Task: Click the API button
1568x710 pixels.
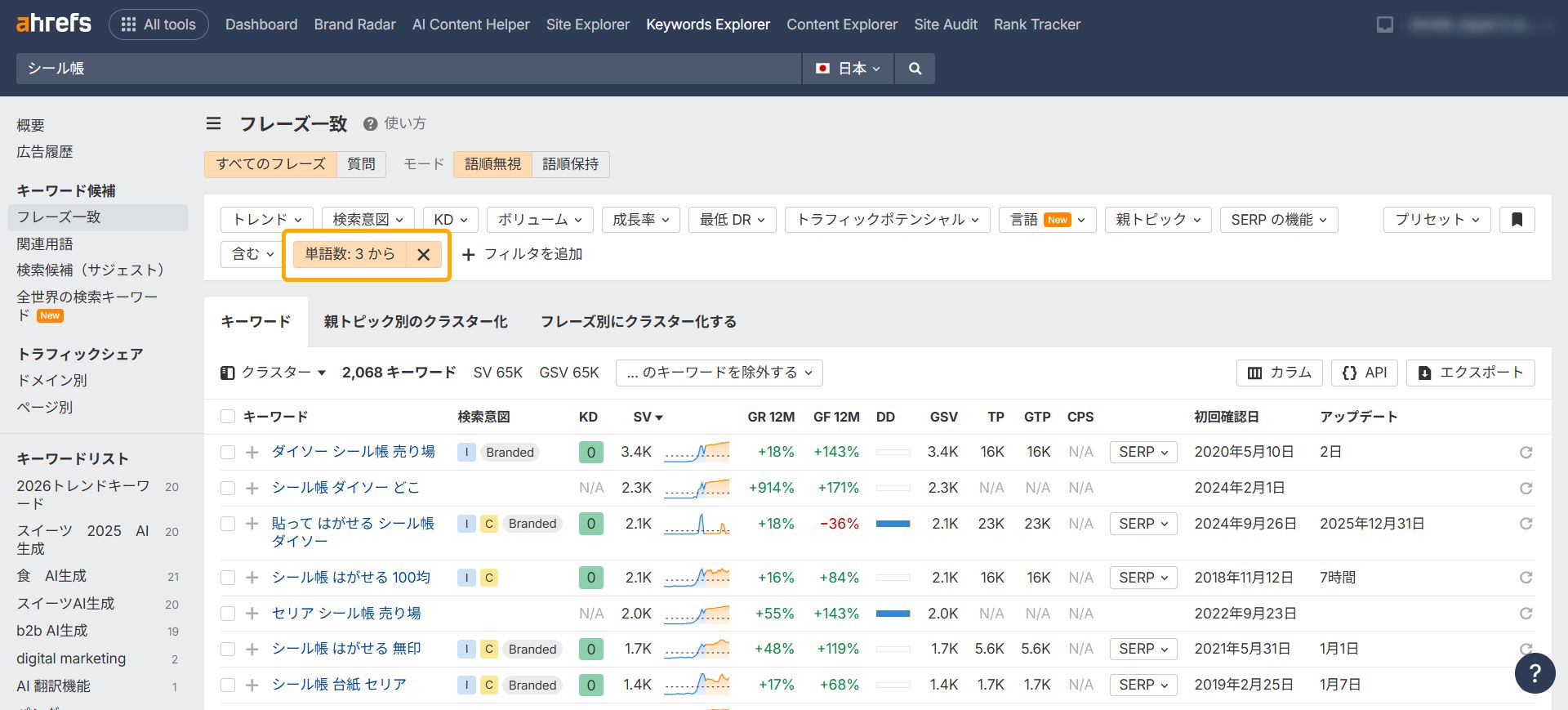Action: pyautogui.click(x=1365, y=373)
